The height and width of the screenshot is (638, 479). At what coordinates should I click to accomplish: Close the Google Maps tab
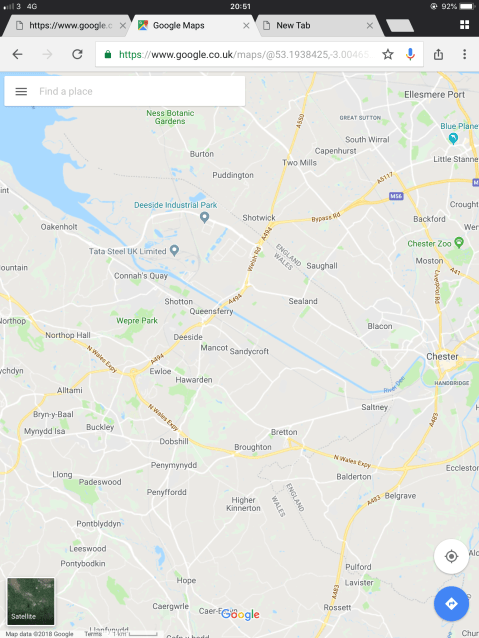tap(246, 26)
